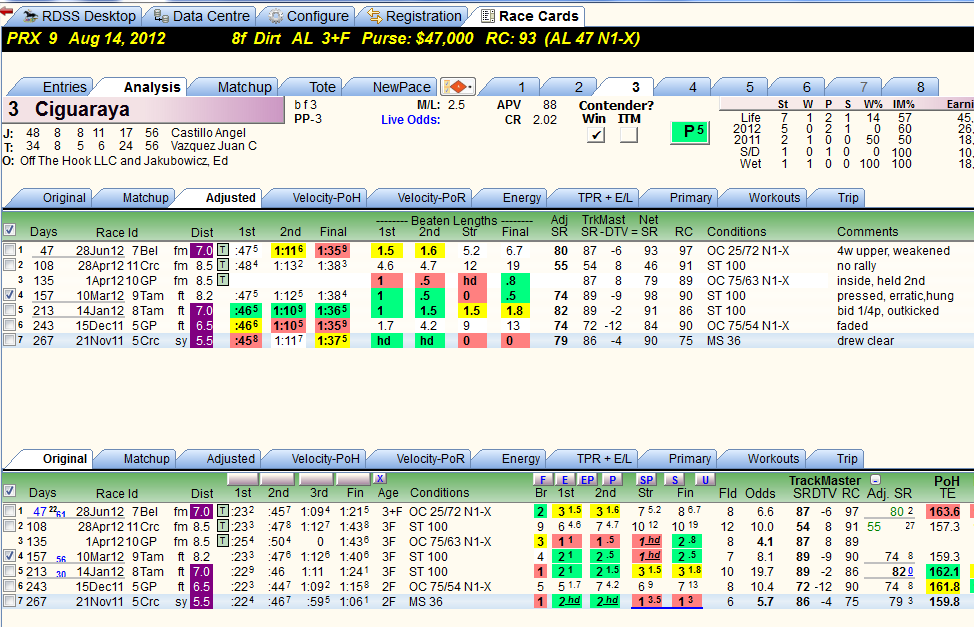Open the Race Cards tab
This screenshot has width=974, height=627.
point(531,16)
